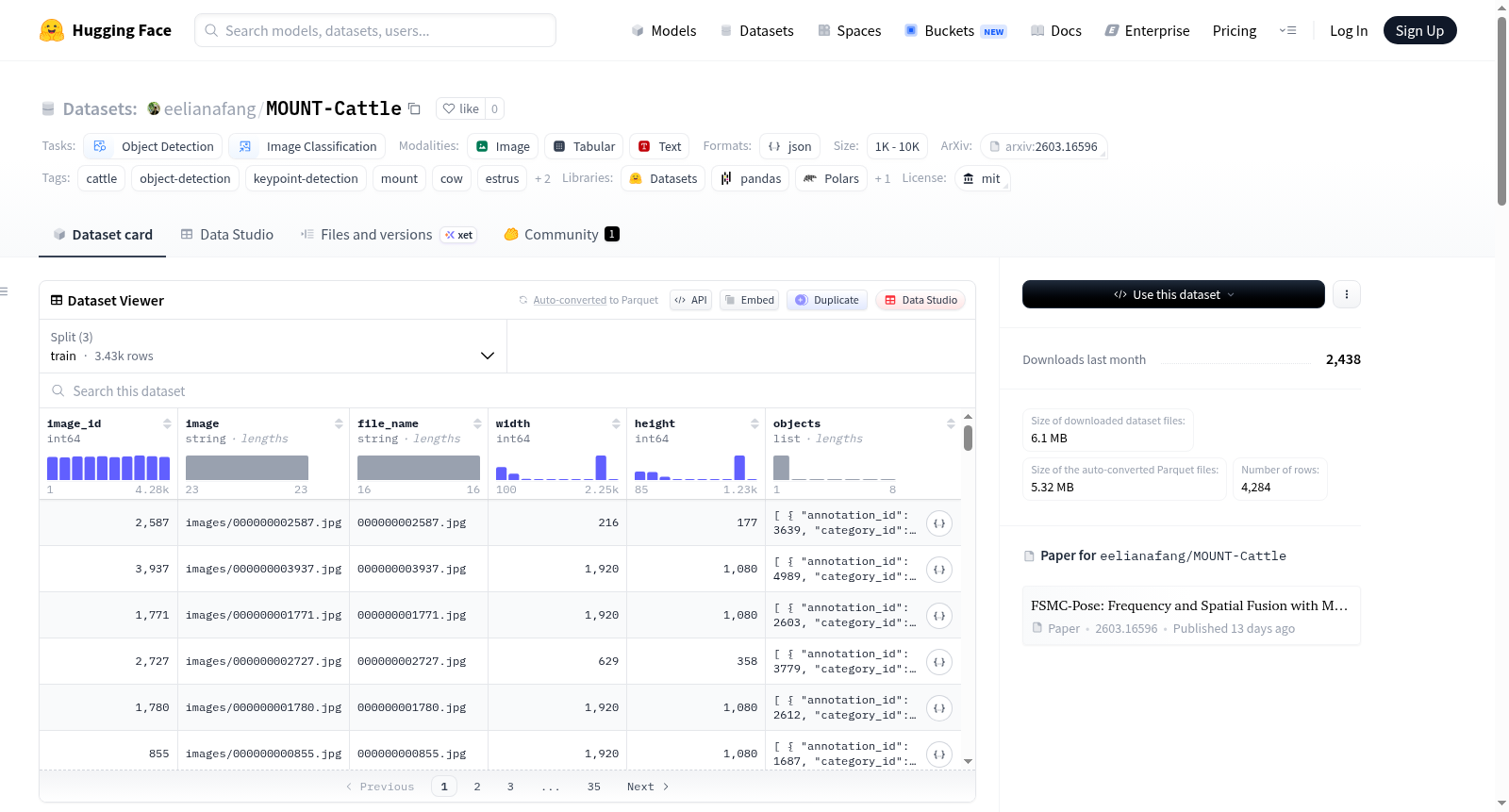The width and height of the screenshot is (1509, 812).
Task: Click Next page in the pagination
Action: click(648, 787)
